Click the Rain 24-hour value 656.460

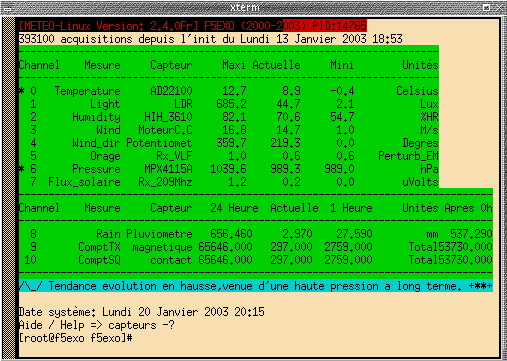click(231, 234)
